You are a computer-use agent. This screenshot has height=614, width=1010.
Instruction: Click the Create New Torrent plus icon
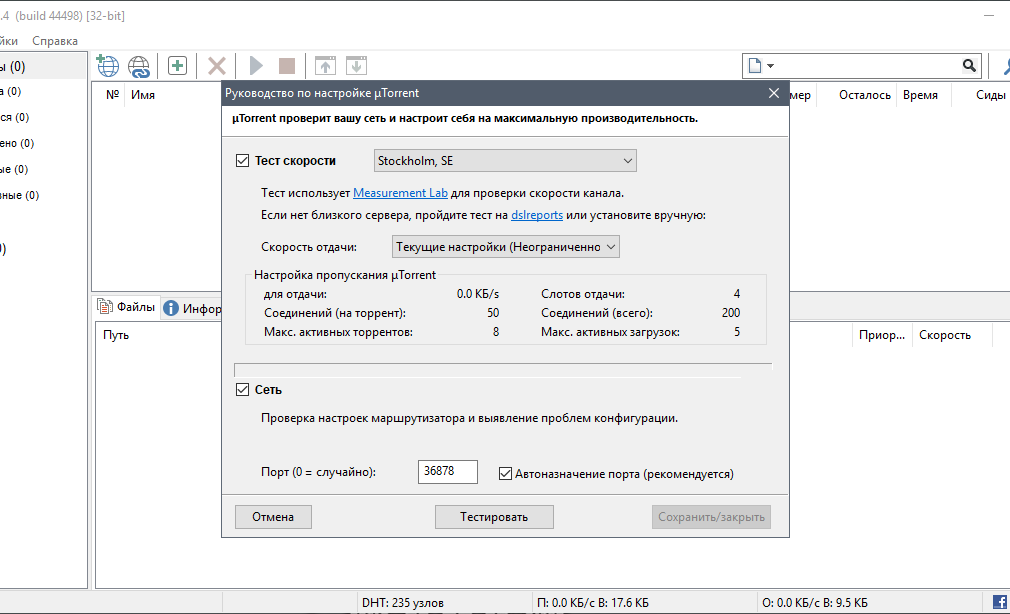point(177,65)
